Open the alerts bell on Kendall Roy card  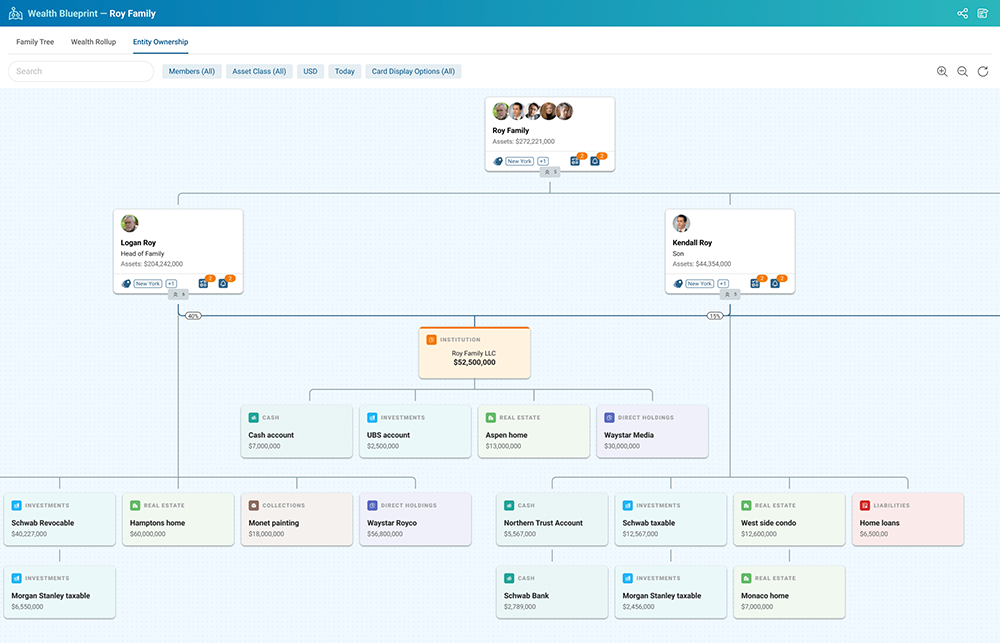tap(775, 283)
